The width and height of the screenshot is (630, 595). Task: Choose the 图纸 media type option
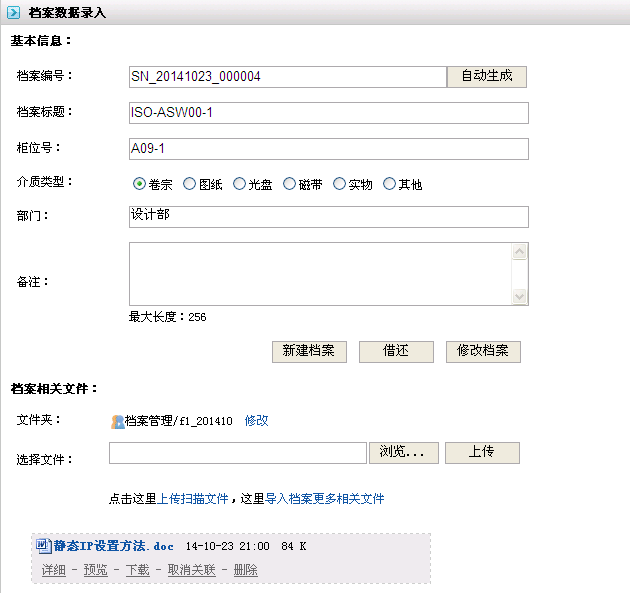pyautogui.click(x=189, y=184)
